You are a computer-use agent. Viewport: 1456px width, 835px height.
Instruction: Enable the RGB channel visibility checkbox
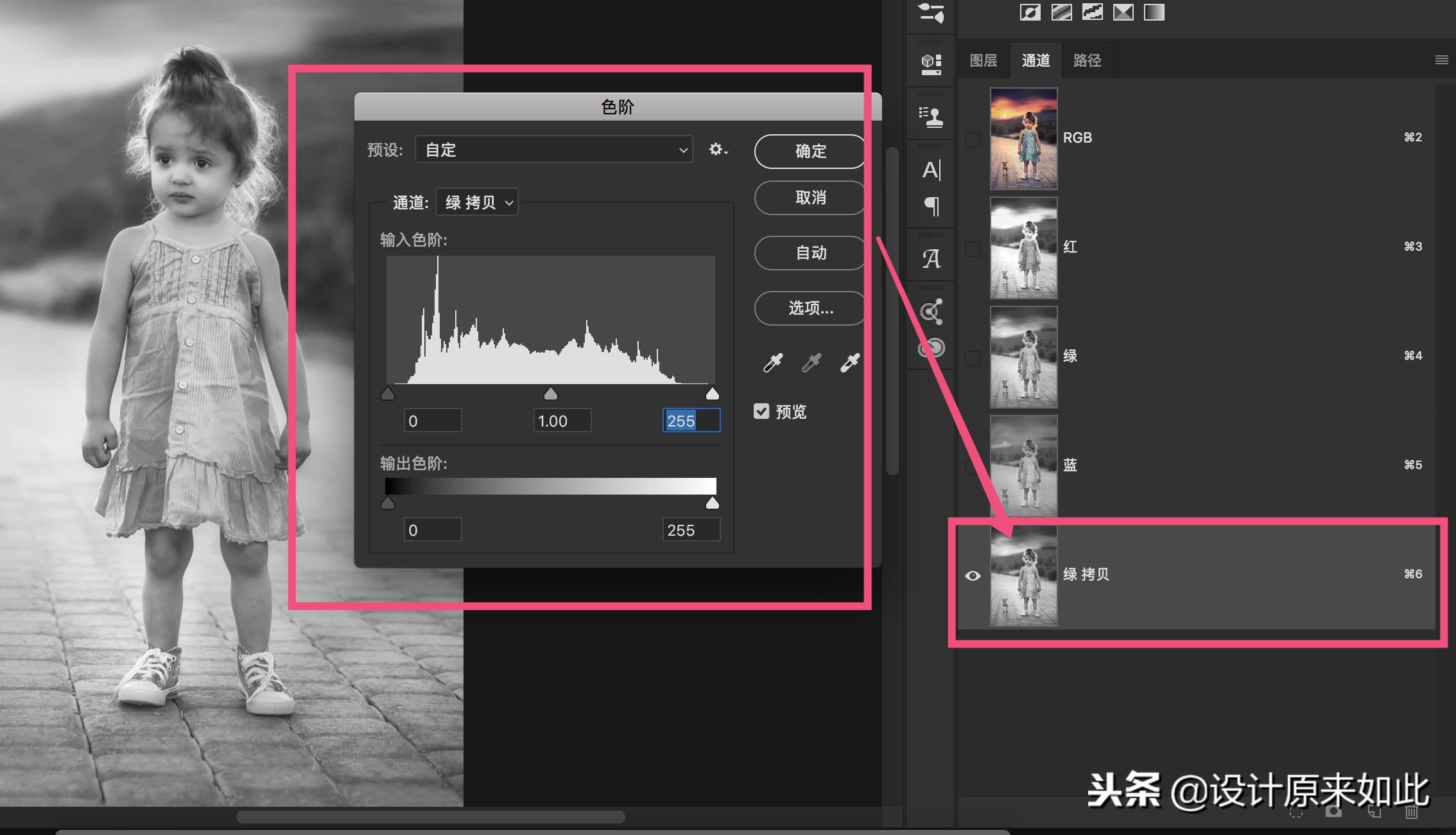pos(973,139)
